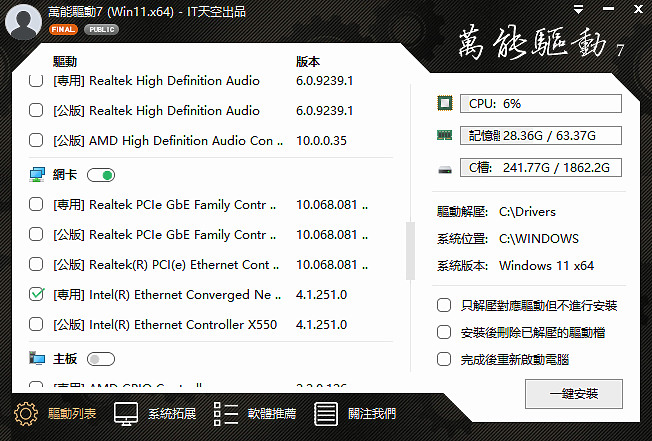
Task: Check 完成後重新啟動電腦 option
Action: click(444, 359)
